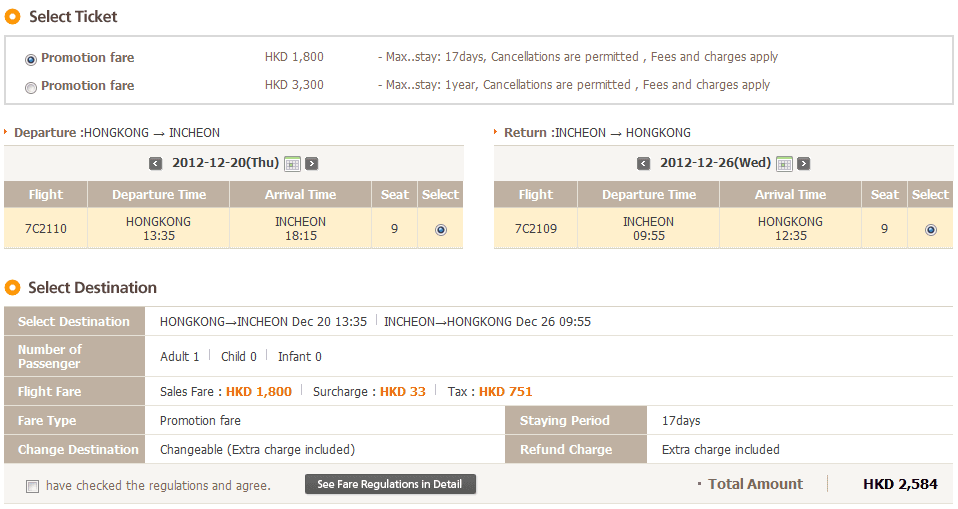Click flight number 7C2109 in return table
Viewport: 958px width, 509px height.
[536, 229]
